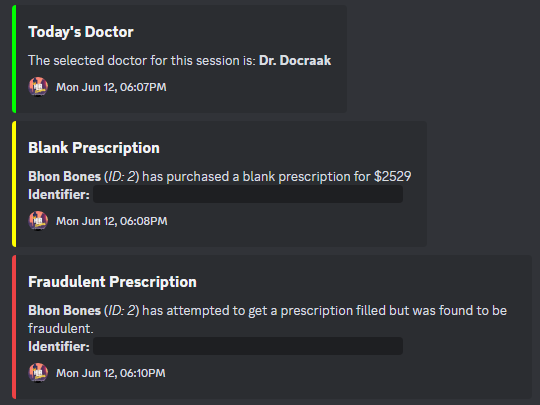
Task: Click the yellow color bar on Blank Prescription embed
Action: click(x=14, y=184)
